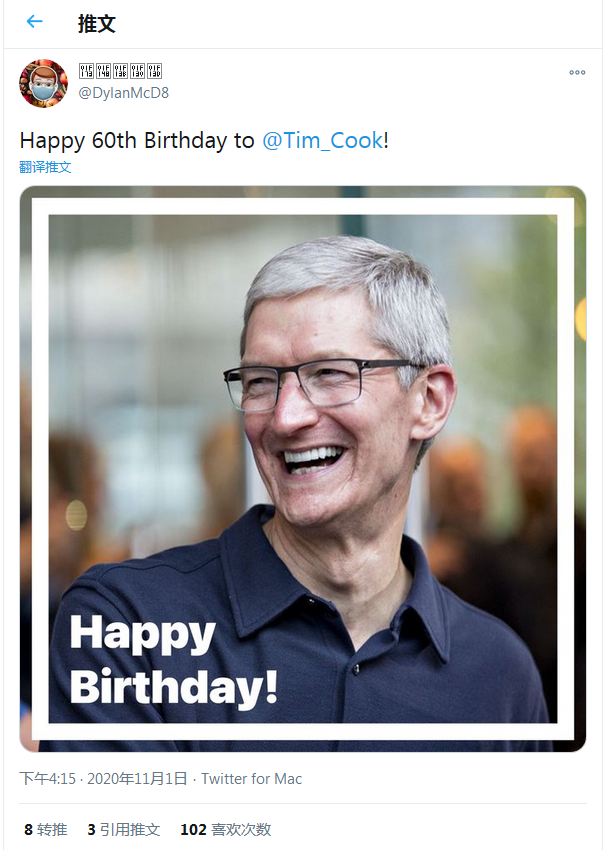The width and height of the screenshot is (606, 850).
Task: Click the 推文 header title
Action: (97, 23)
